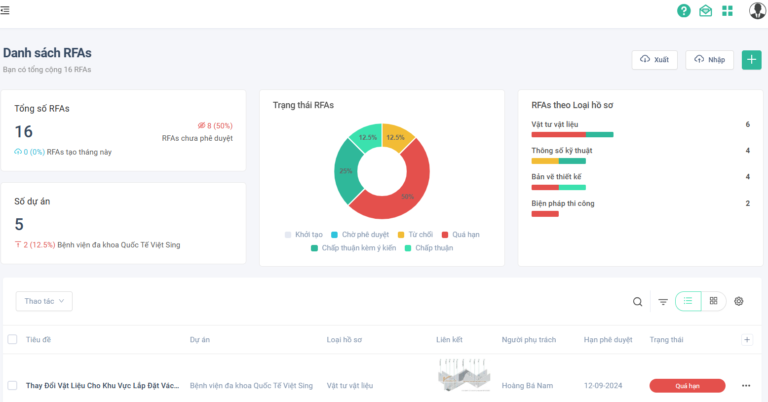Viewport: 768px width, 402px height.
Task: Open the filter lines icon
Action: pos(663,302)
